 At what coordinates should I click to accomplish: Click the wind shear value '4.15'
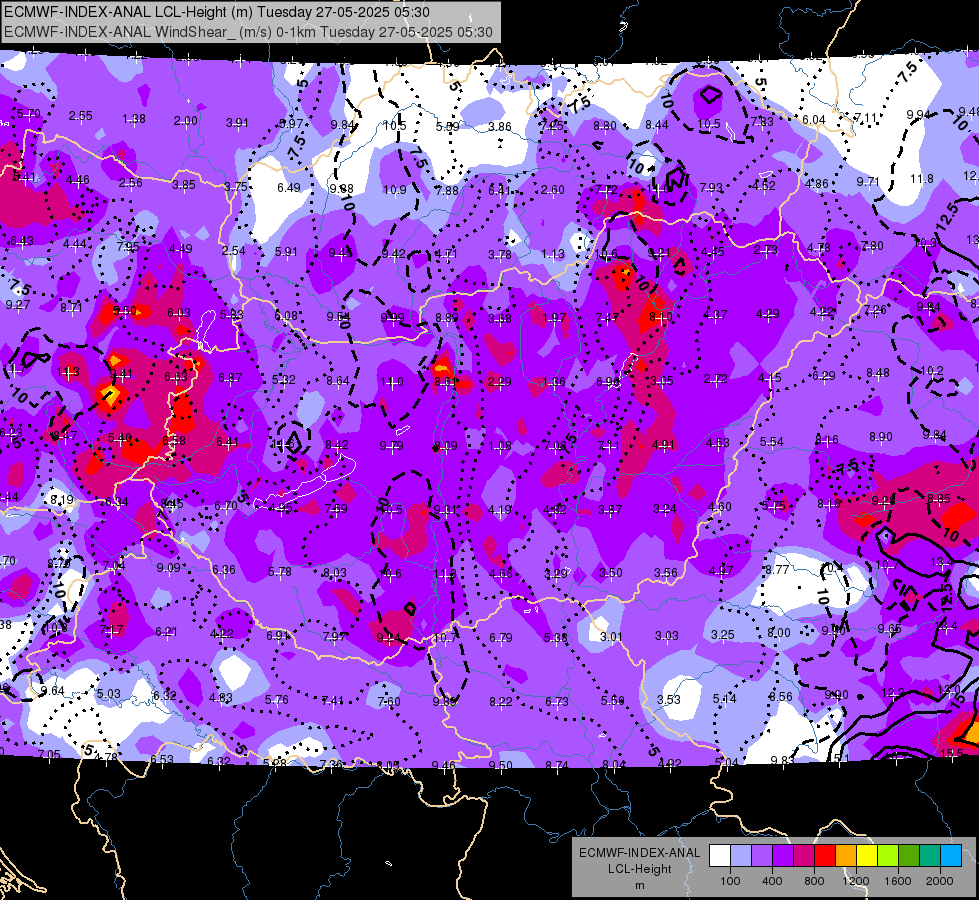point(770,377)
